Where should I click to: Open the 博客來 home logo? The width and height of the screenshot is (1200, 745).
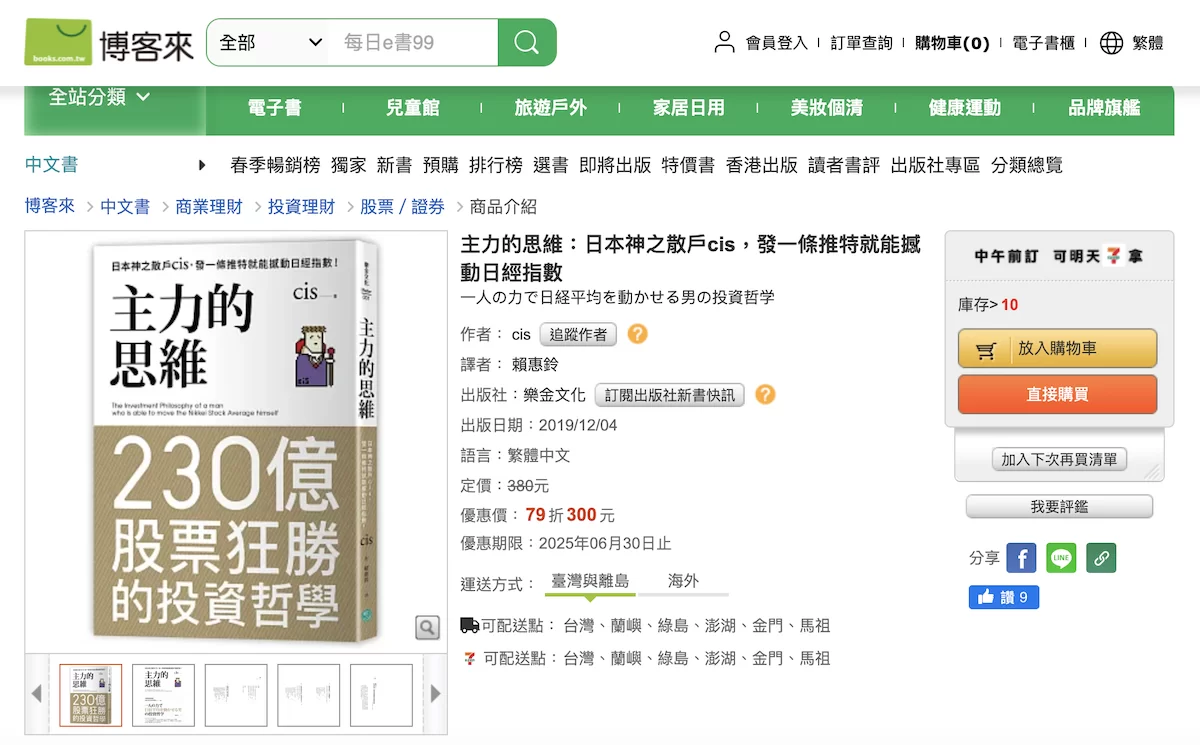pos(110,43)
